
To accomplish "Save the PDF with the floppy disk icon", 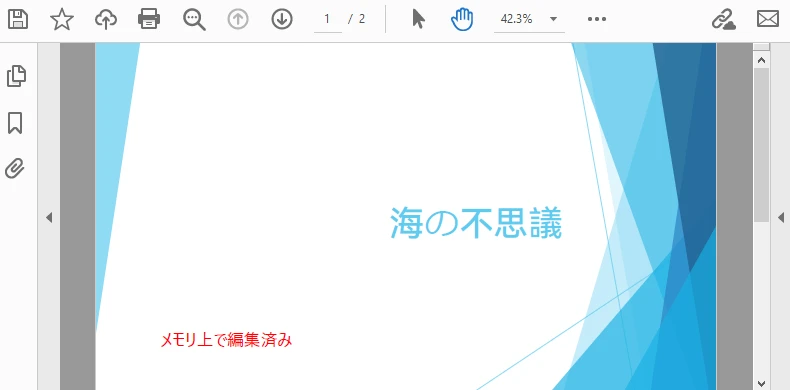I will 18,20.
